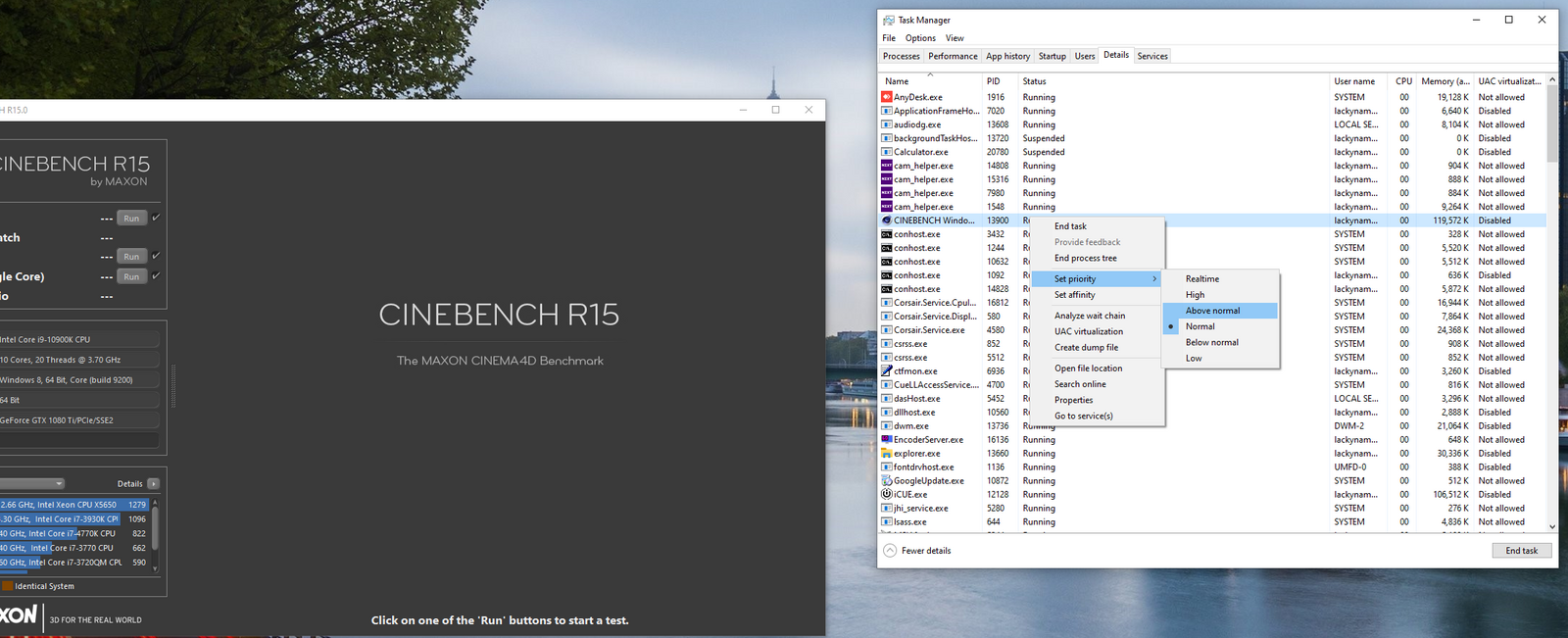The image size is (1568, 638).
Task: Open the Options menu in Task Manager
Action: click(920, 38)
